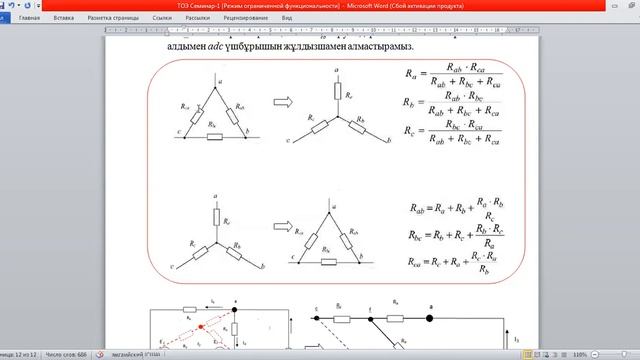This screenshot has height=360, width=640.
Task: Select the upper star circuit diagram
Action: coord(338,106)
